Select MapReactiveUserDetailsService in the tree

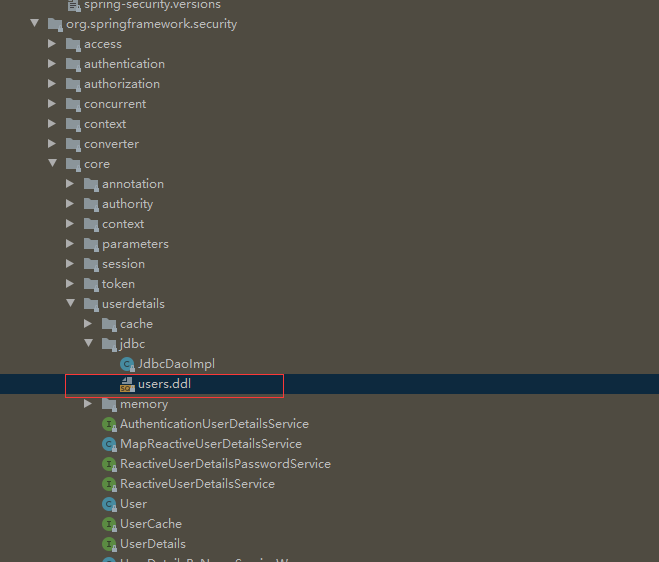click(x=211, y=443)
